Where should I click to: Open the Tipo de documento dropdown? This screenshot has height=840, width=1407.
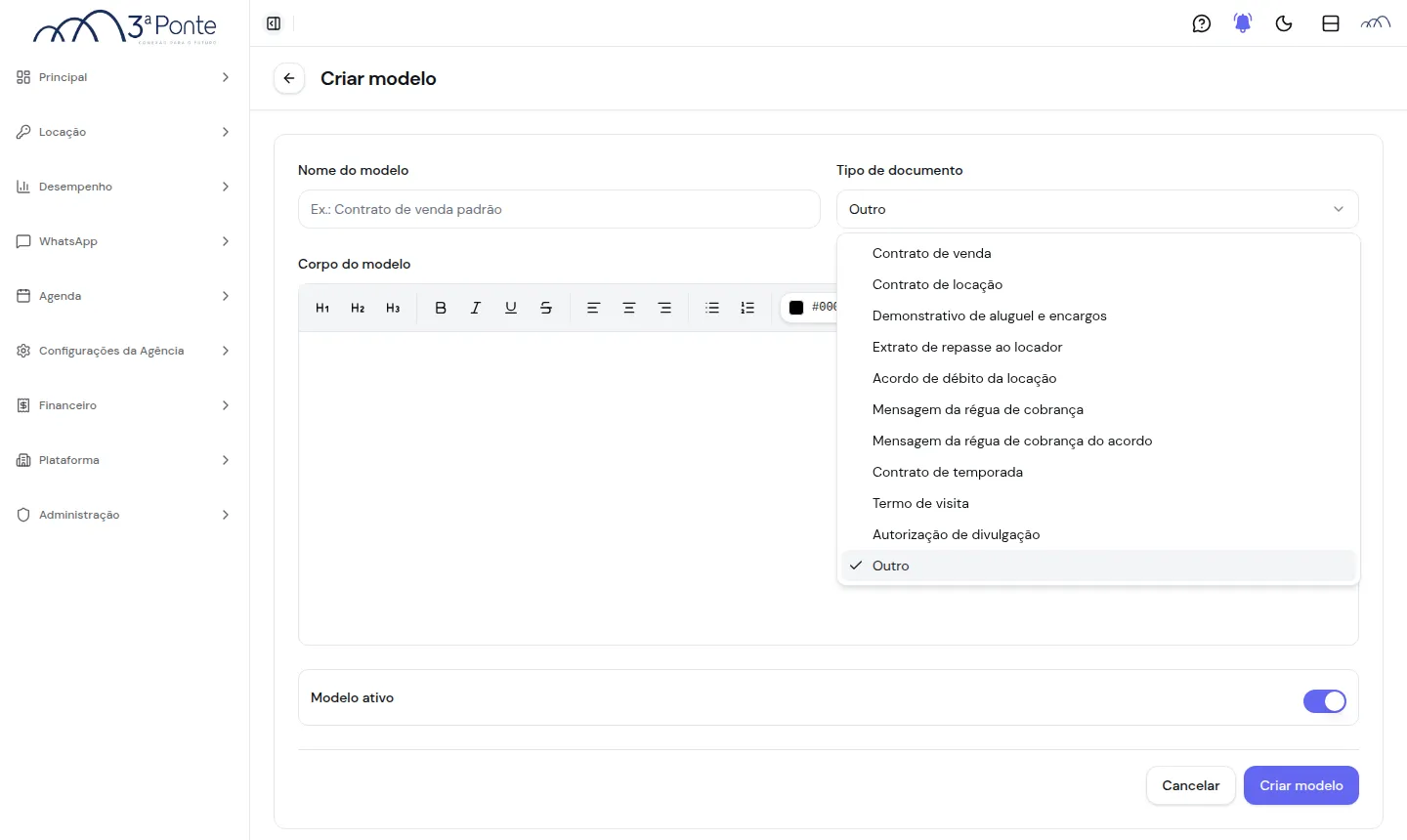point(1097,209)
